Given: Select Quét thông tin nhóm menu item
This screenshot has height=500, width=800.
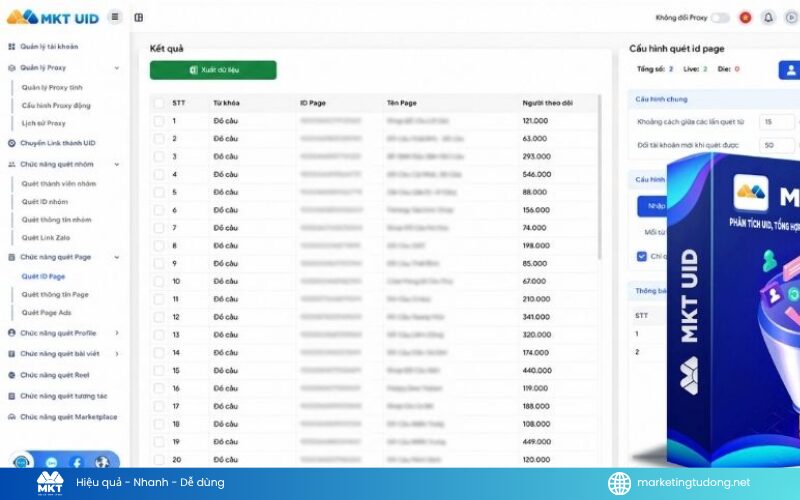Looking at the screenshot, I should tap(57, 220).
